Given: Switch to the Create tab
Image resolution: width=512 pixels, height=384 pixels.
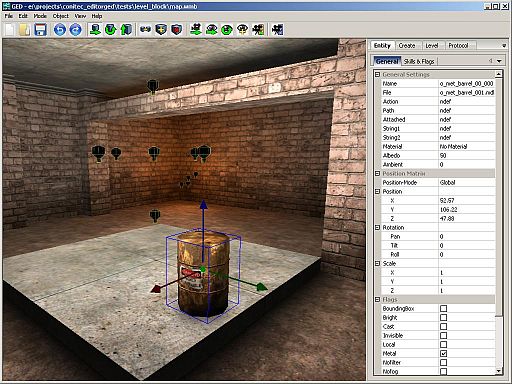Looking at the screenshot, I should 407,46.
